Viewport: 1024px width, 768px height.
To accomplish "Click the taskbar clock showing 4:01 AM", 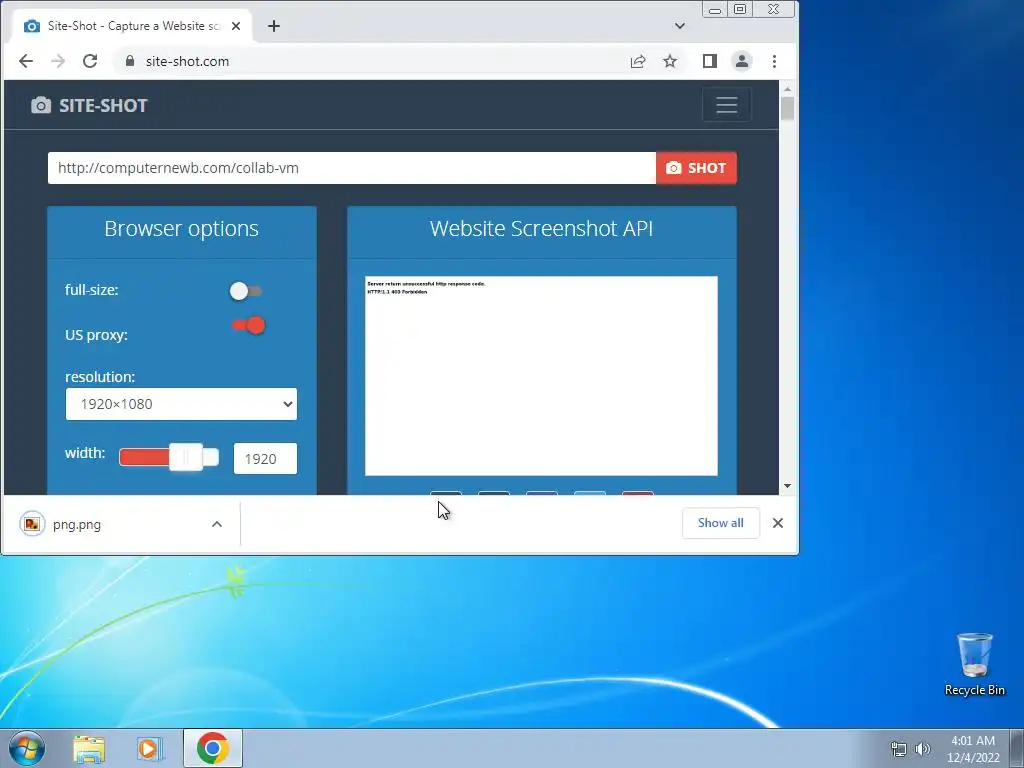I will [x=973, y=749].
